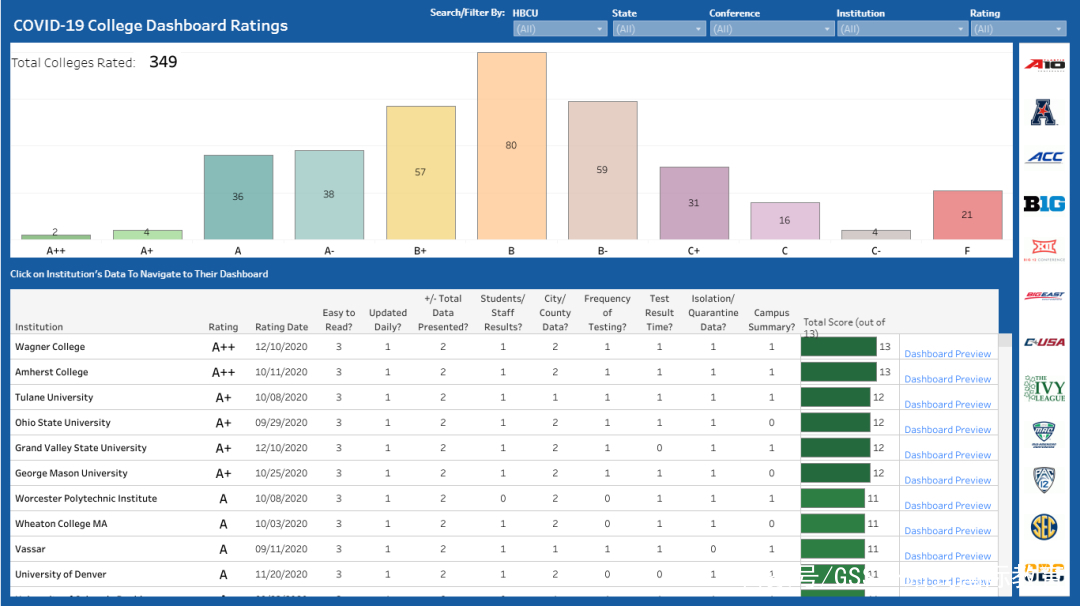Select the SEC conference logo
This screenshot has height=606, width=1080.
(1044, 527)
